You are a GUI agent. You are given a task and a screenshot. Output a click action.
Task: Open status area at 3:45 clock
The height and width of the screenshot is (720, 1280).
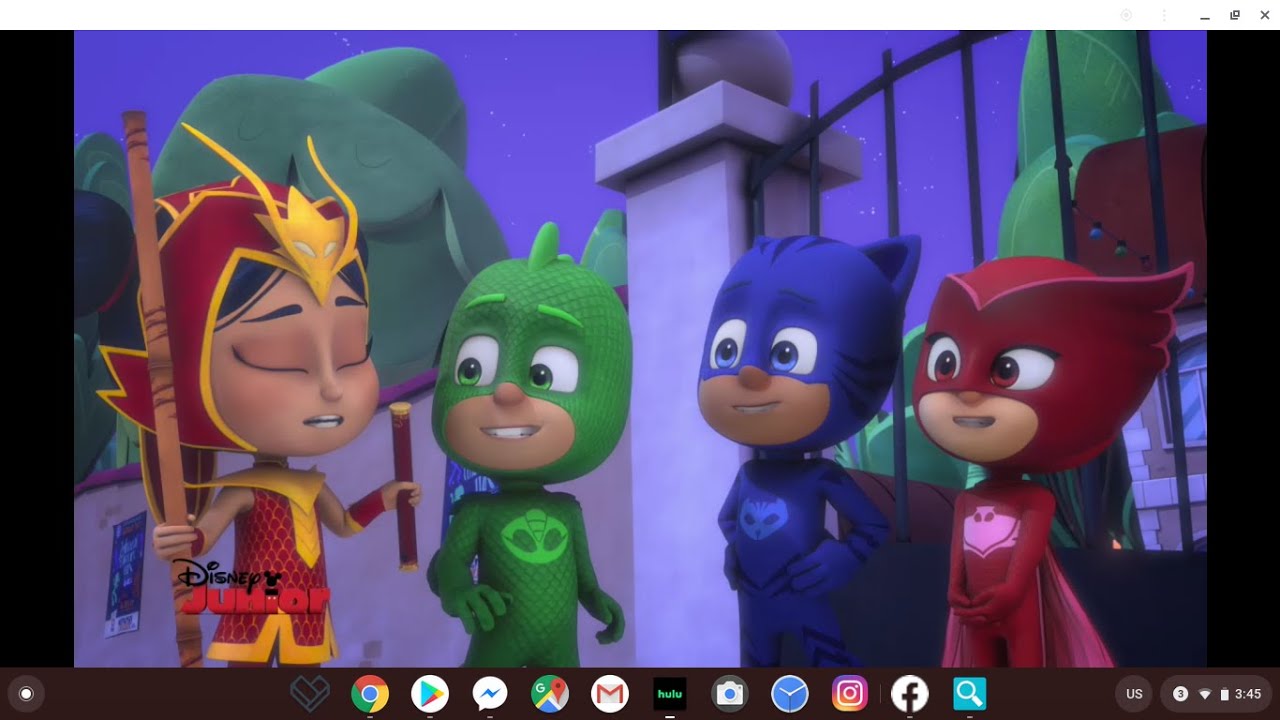click(1248, 694)
